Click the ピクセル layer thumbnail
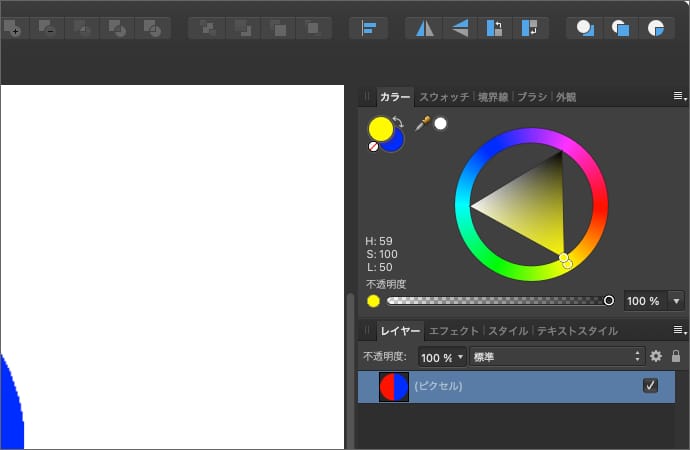Image resolution: width=690 pixels, height=450 pixels. 394,387
